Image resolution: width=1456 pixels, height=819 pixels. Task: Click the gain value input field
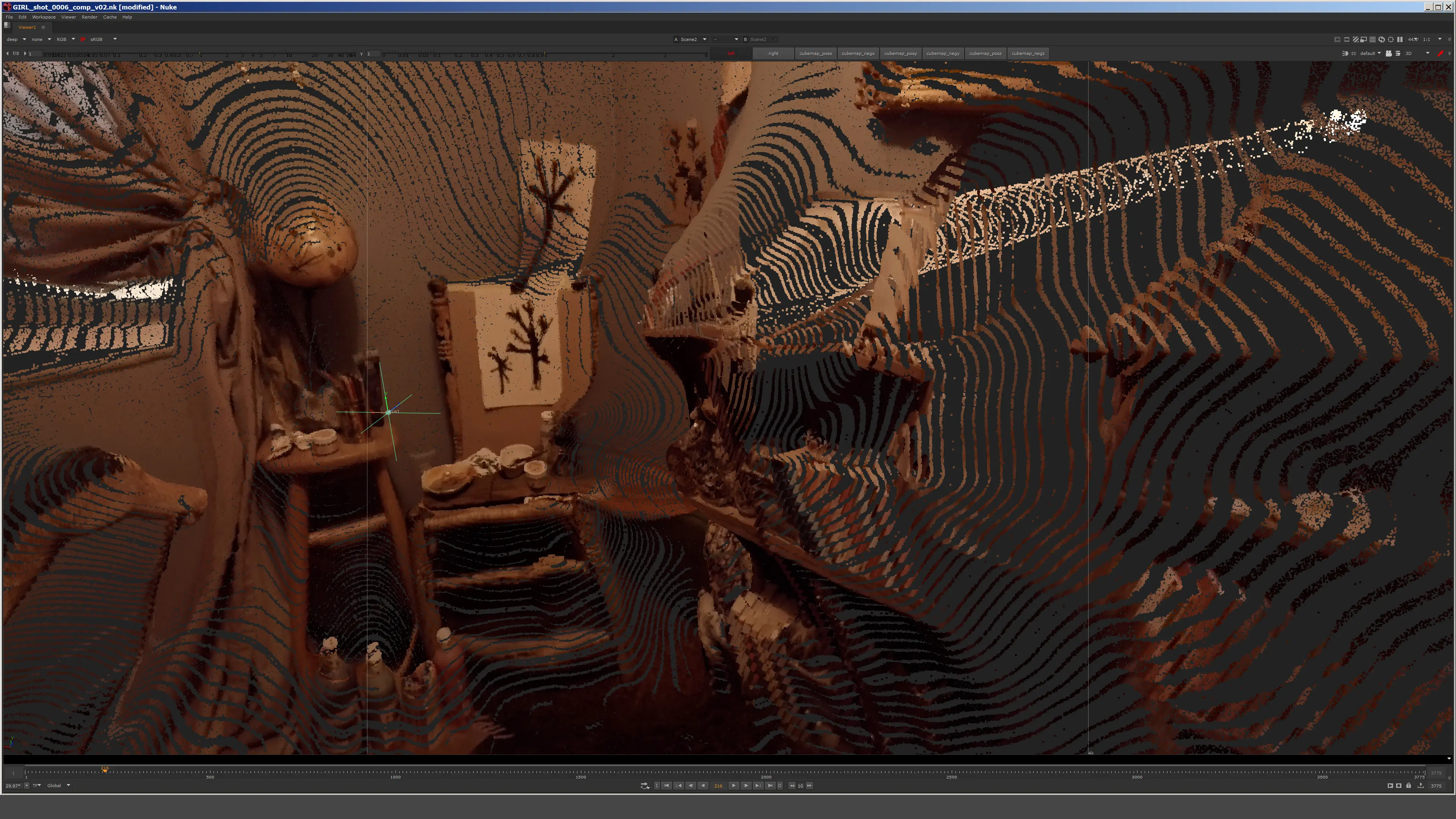35,54
